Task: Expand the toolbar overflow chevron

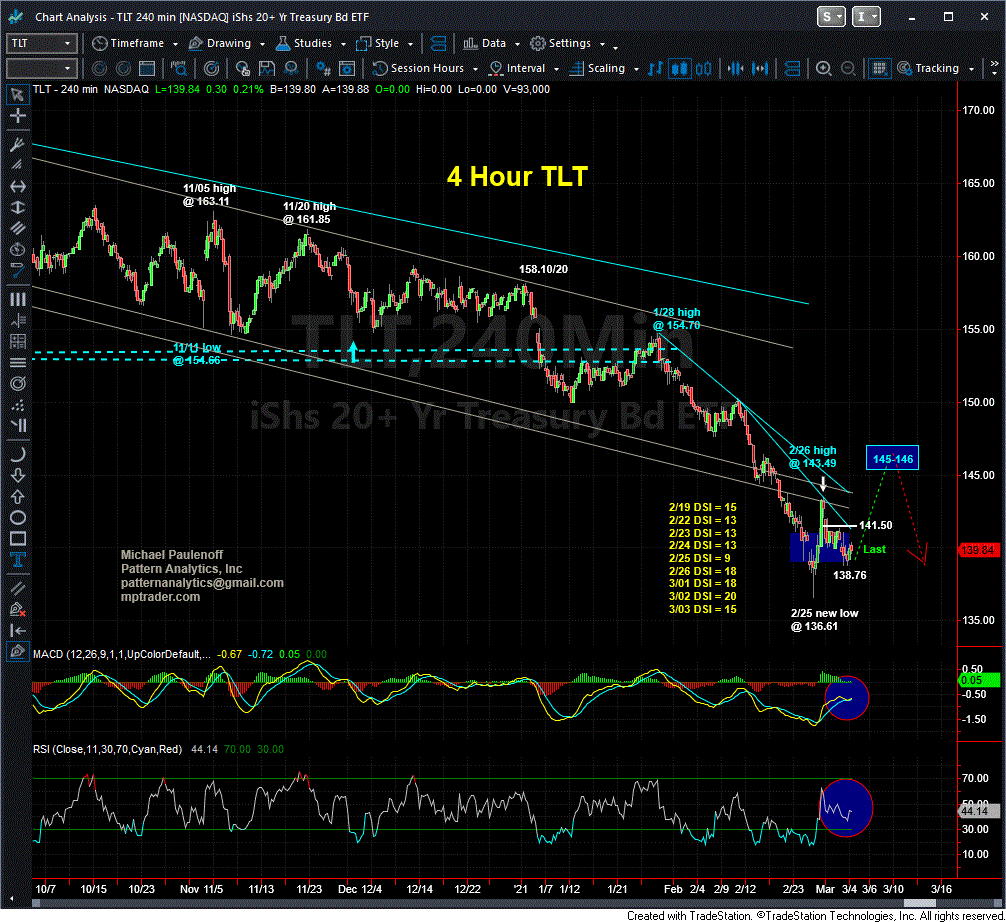Action: [994, 65]
